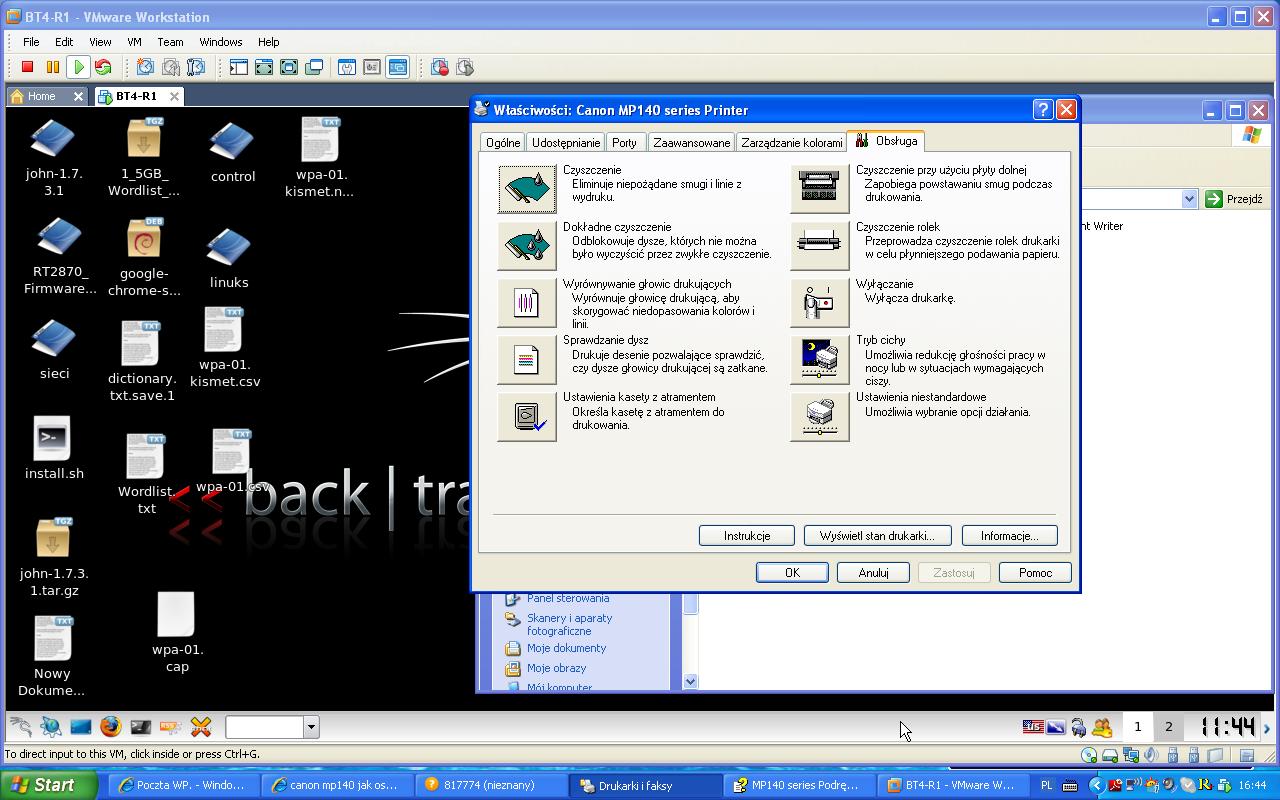Viewport: 1280px width, 800px height.
Task: Open the terminal icon in BackTrack panel
Action: tap(140, 727)
